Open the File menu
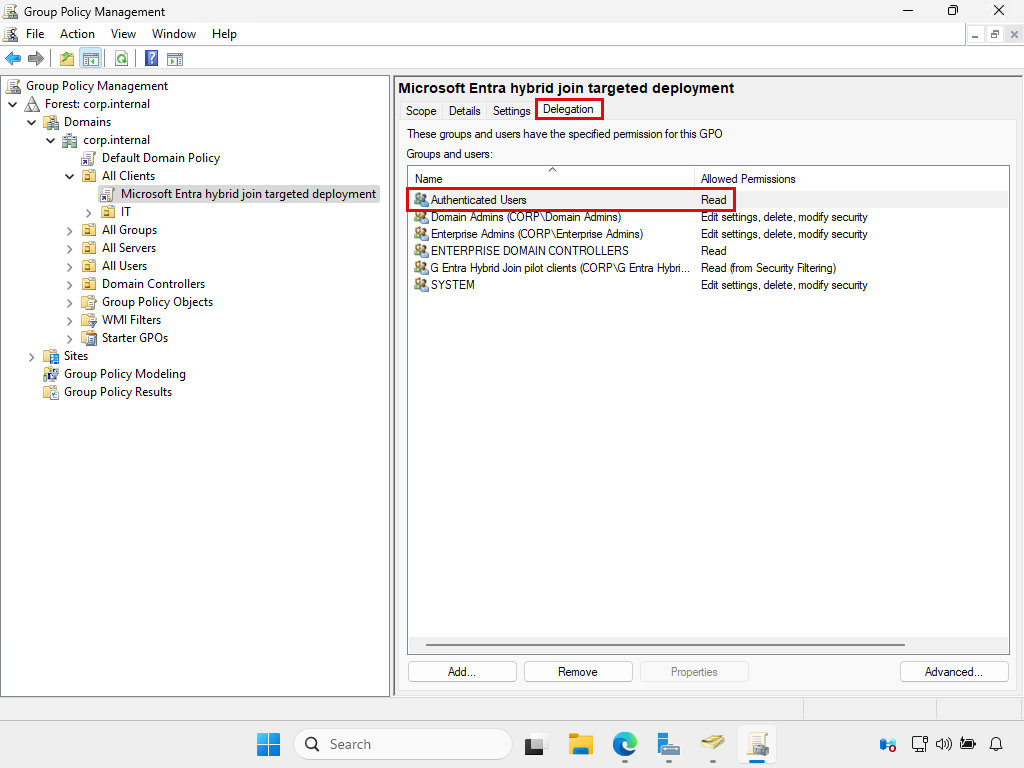The image size is (1024, 768). (x=35, y=34)
